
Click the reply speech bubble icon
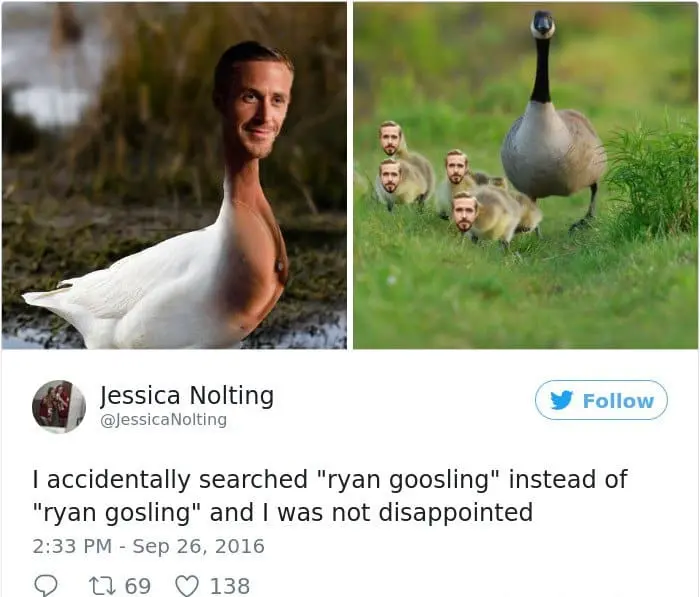(x=46, y=585)
